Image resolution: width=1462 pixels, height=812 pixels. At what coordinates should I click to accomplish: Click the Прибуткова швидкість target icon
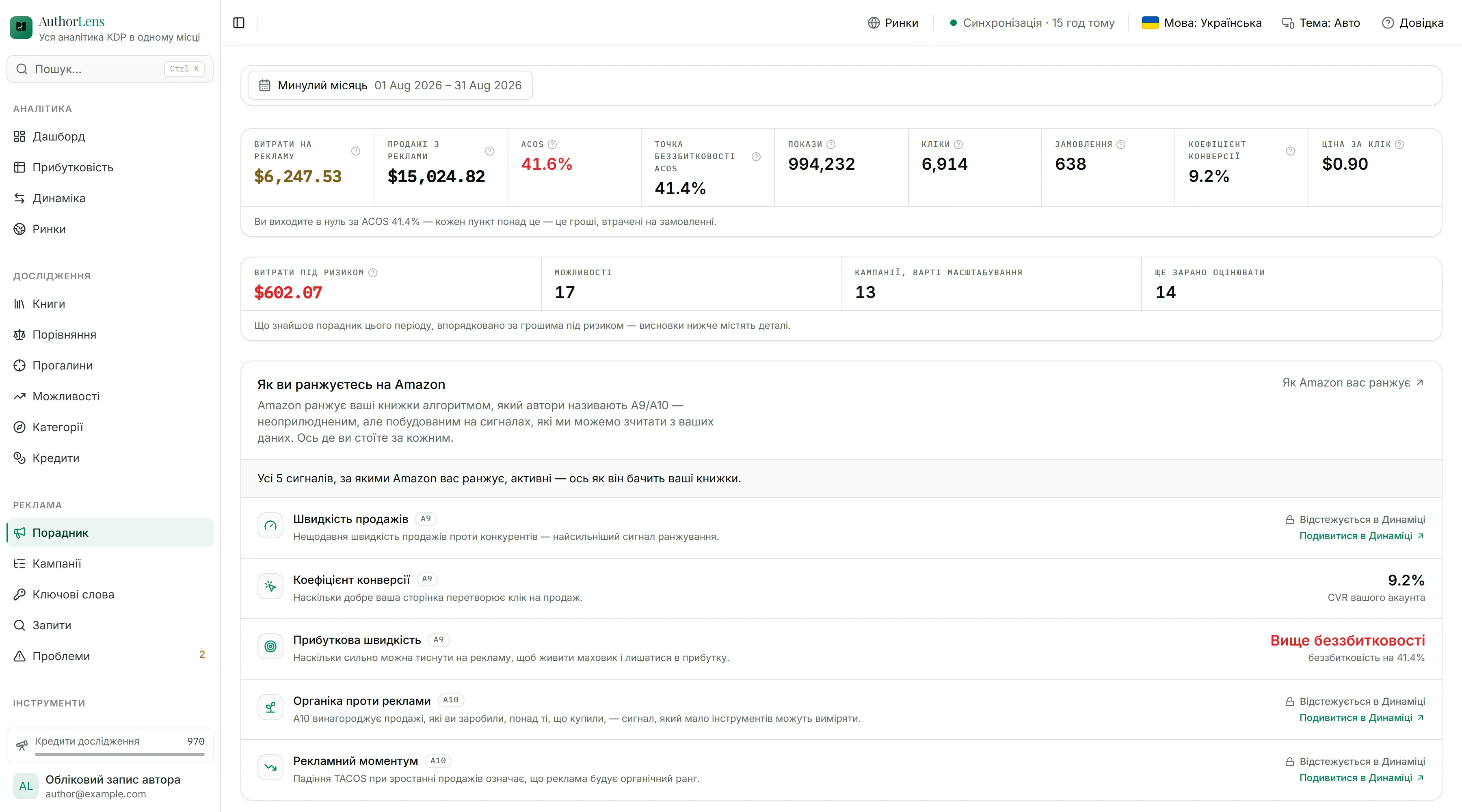[x=270, y=646]
